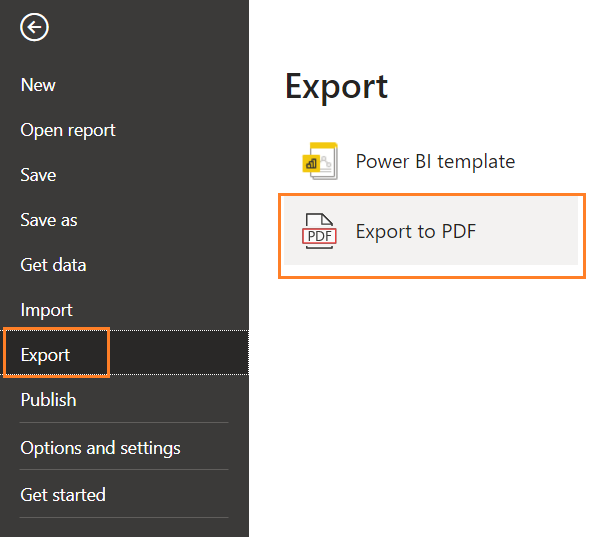Select Get started in the sidebar
This screenshot has width=598, height=555.
pos(63,495)
